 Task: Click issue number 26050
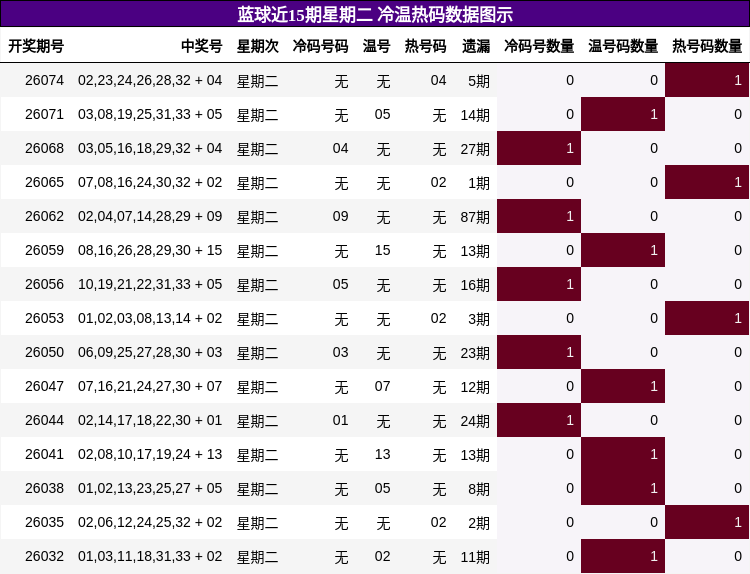(44, 352)
